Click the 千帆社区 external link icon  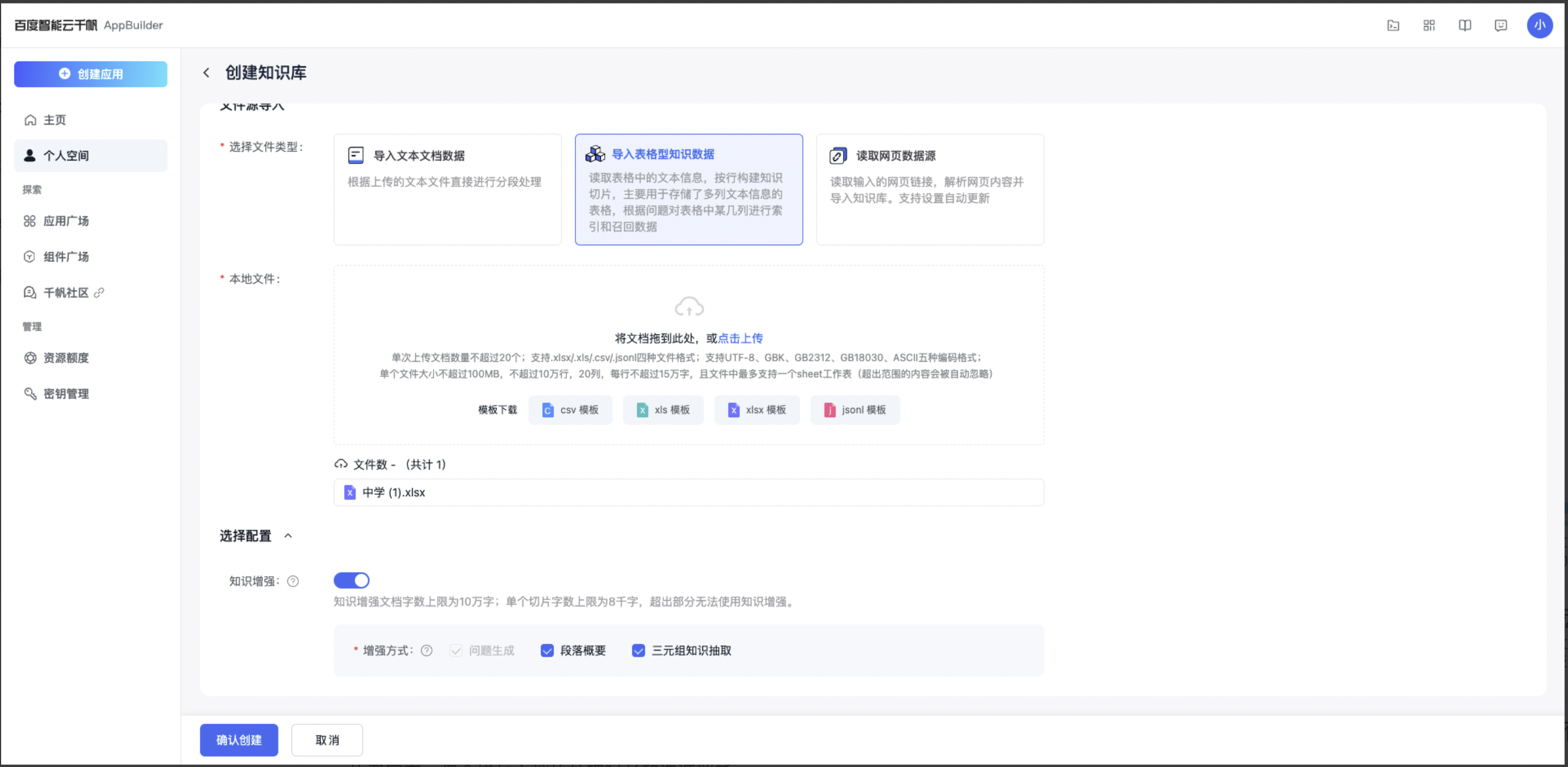[99, 293]
